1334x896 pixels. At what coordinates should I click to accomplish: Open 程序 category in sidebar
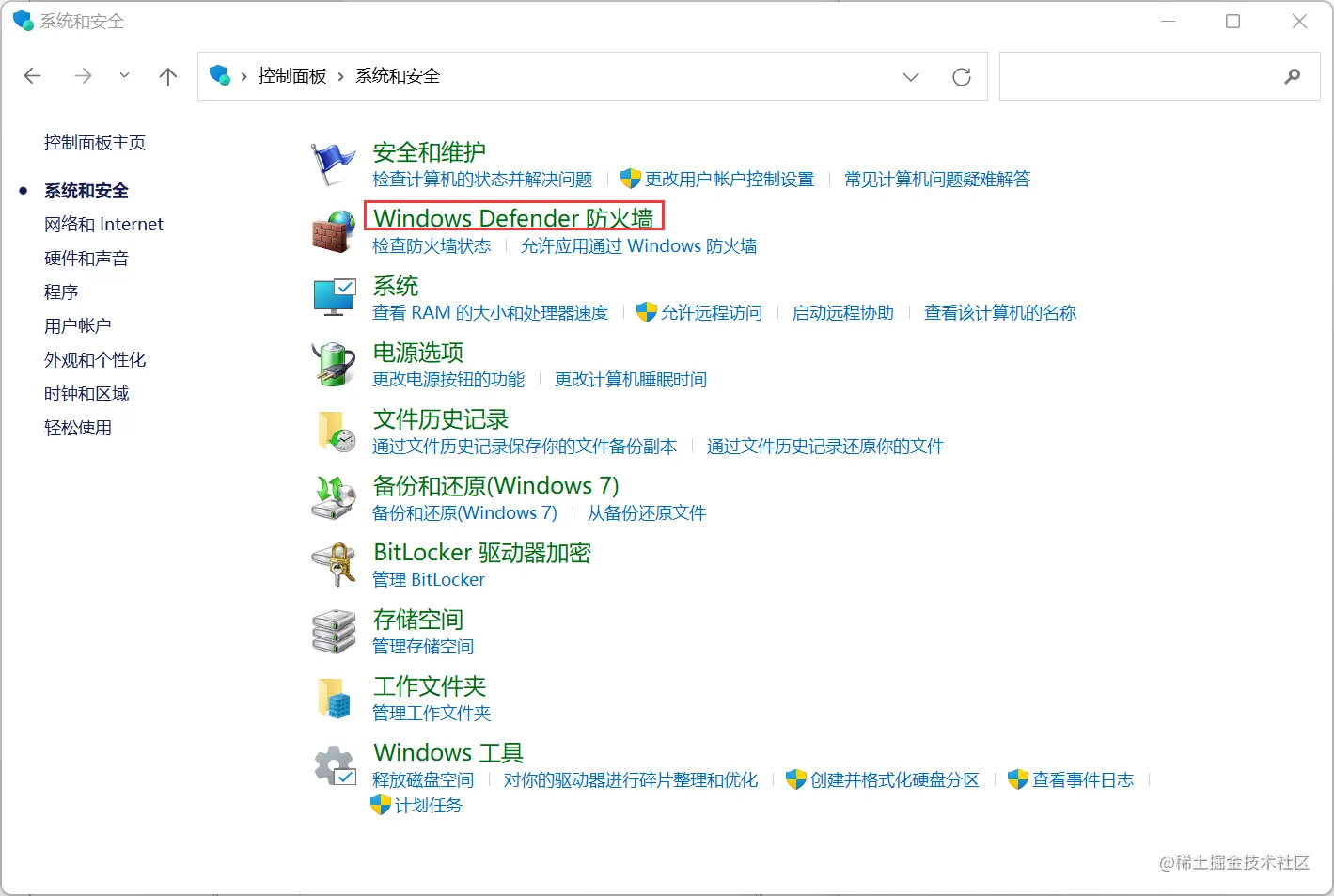tap(61, 292)
